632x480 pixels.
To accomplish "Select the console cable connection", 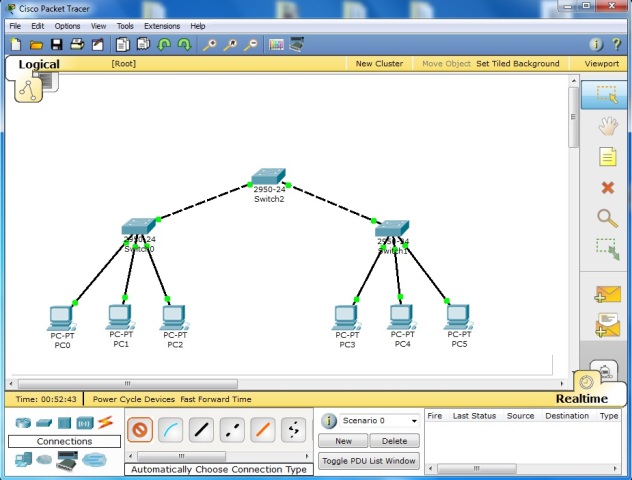I will 170,430.
